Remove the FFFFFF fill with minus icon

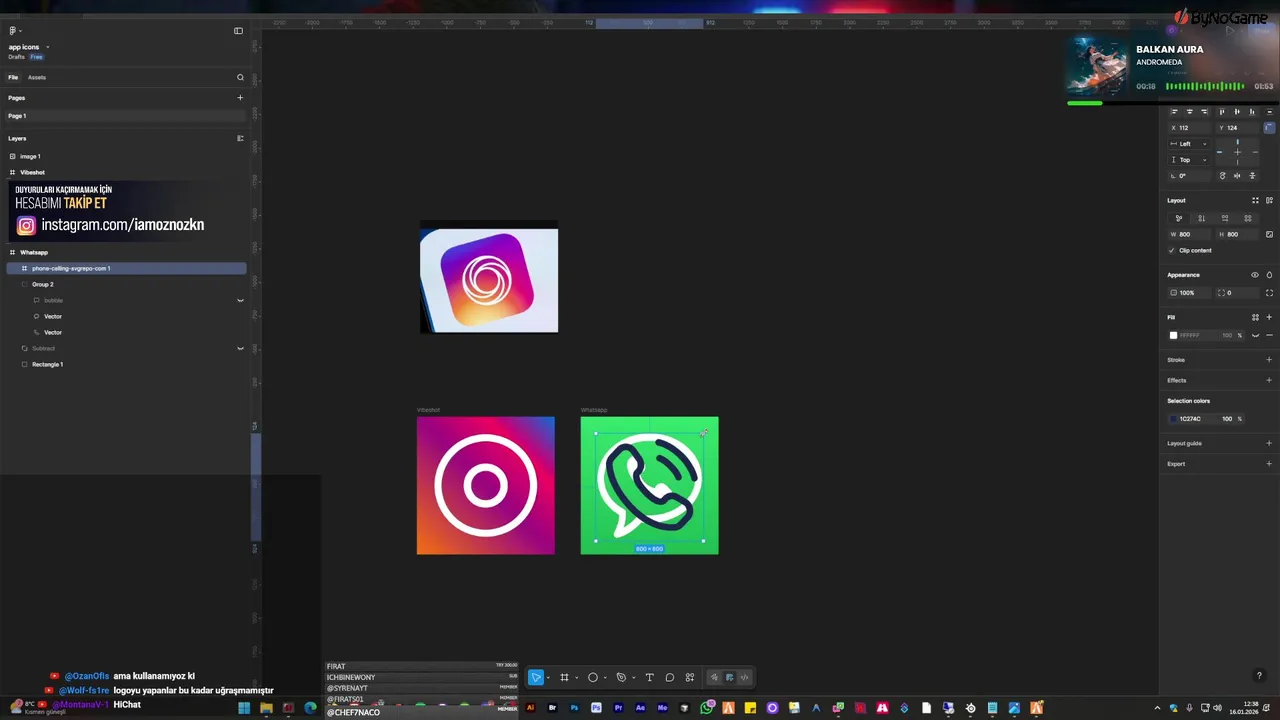(1269, 335)
